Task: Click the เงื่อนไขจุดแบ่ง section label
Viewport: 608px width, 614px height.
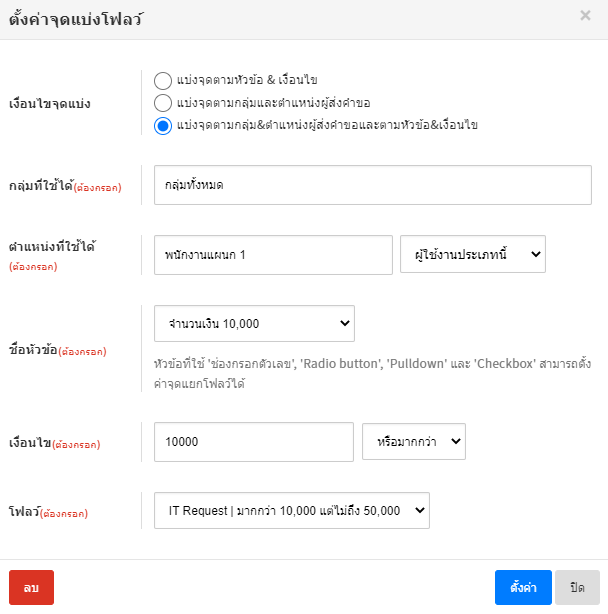Action: [50, 104]
